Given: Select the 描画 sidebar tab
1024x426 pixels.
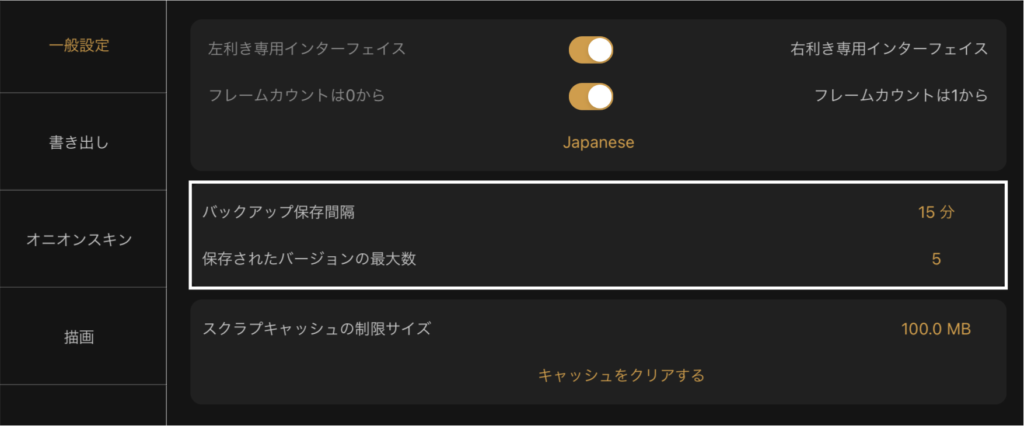Looking at the screenshot, I should point(79,336).
